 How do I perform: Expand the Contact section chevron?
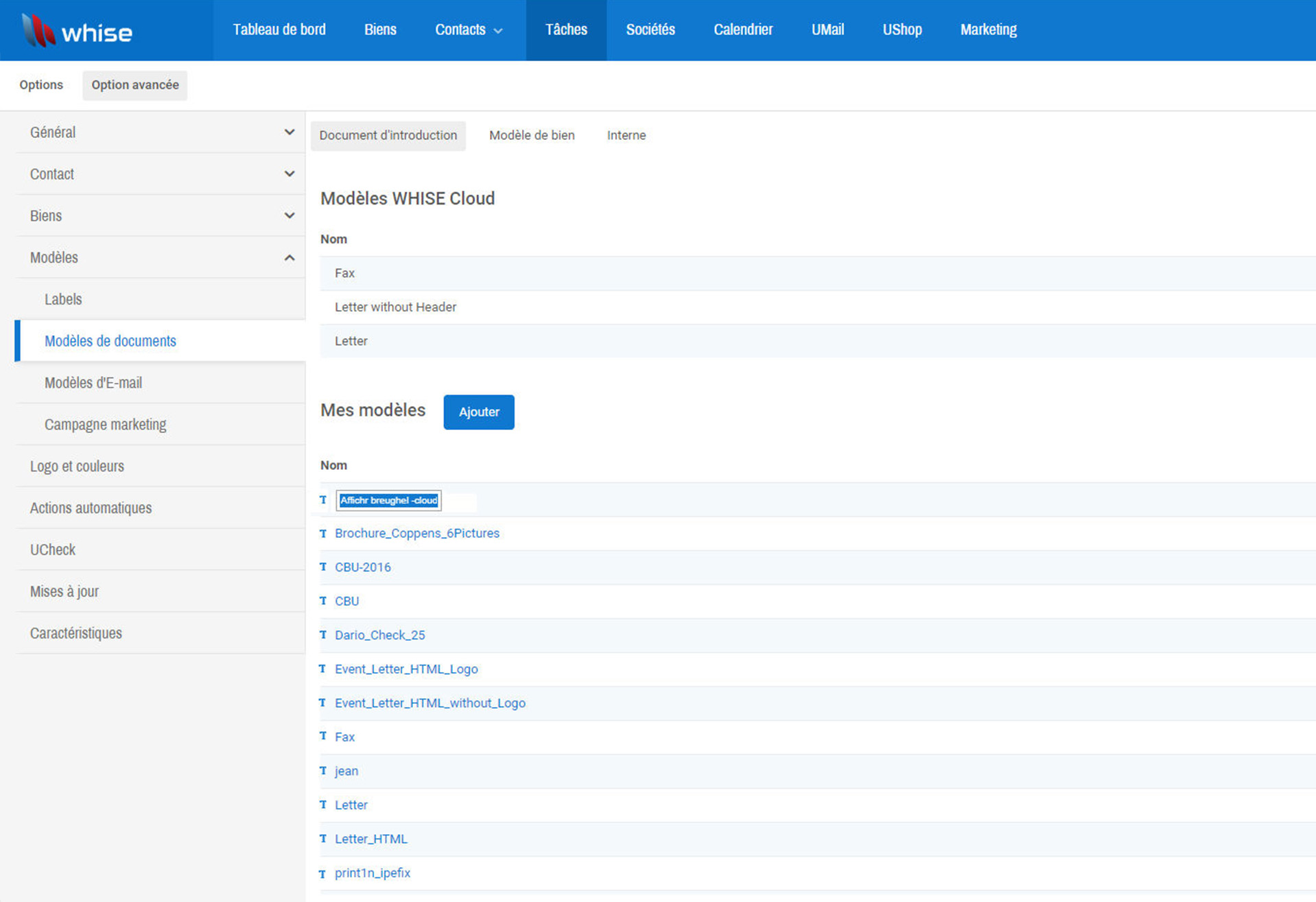pyautogui.click(x=289, y=174)
